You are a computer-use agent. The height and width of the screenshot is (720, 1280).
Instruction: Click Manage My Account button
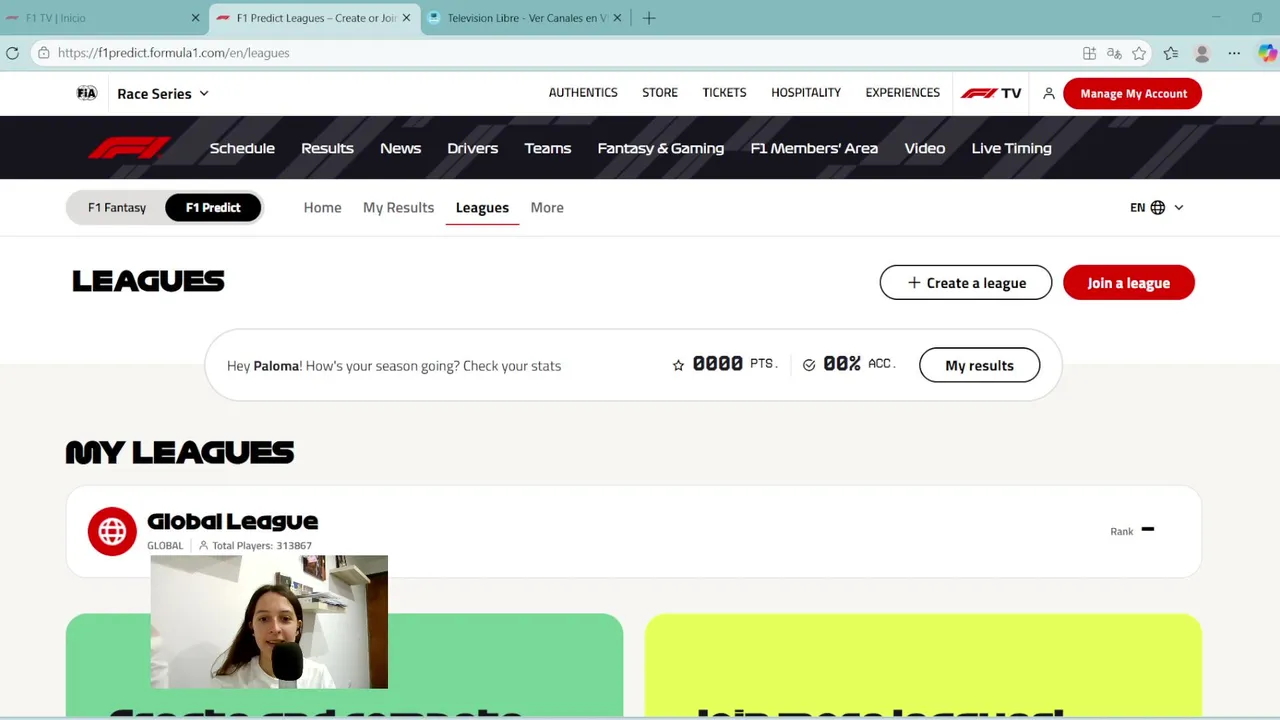[1133, 93]
